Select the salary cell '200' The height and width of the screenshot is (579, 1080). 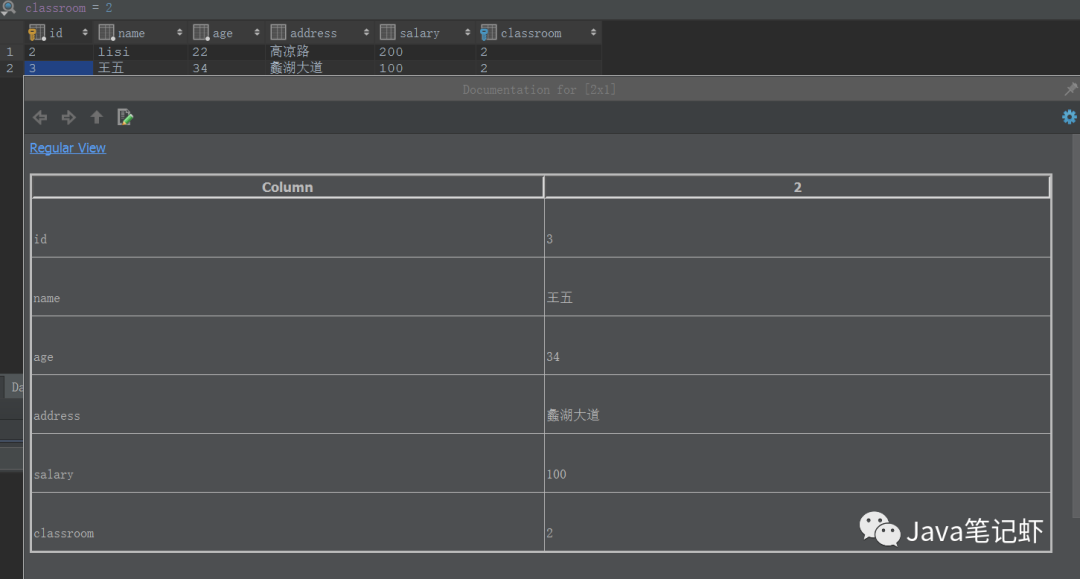[x=426, y=52]
